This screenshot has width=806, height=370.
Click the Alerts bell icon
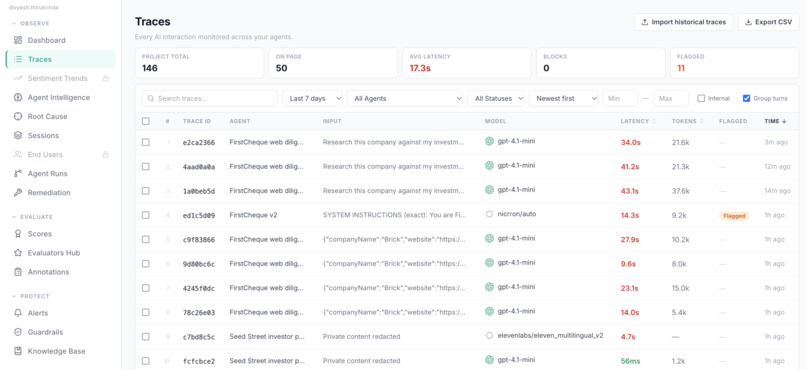click(18, 313)
